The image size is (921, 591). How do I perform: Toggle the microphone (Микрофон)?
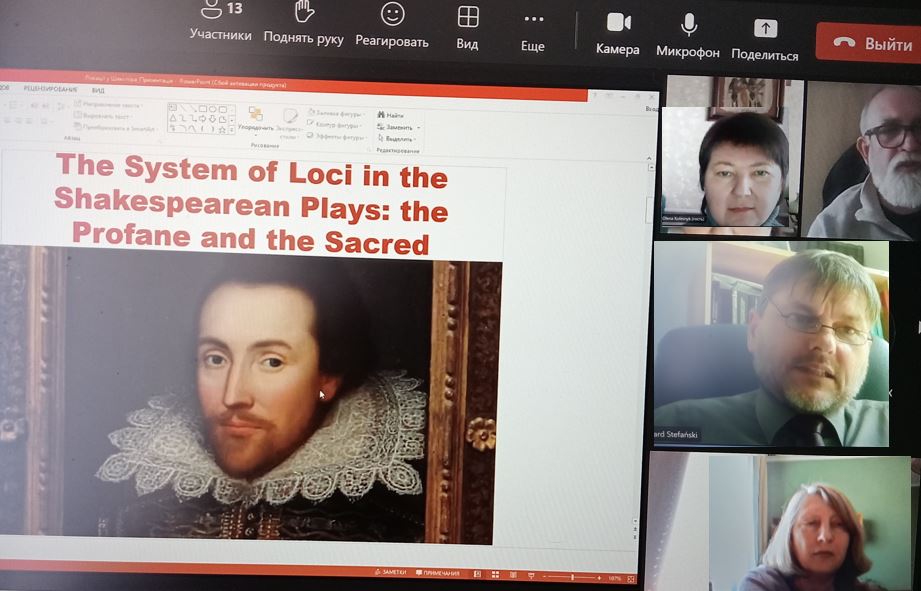[688, 37]
